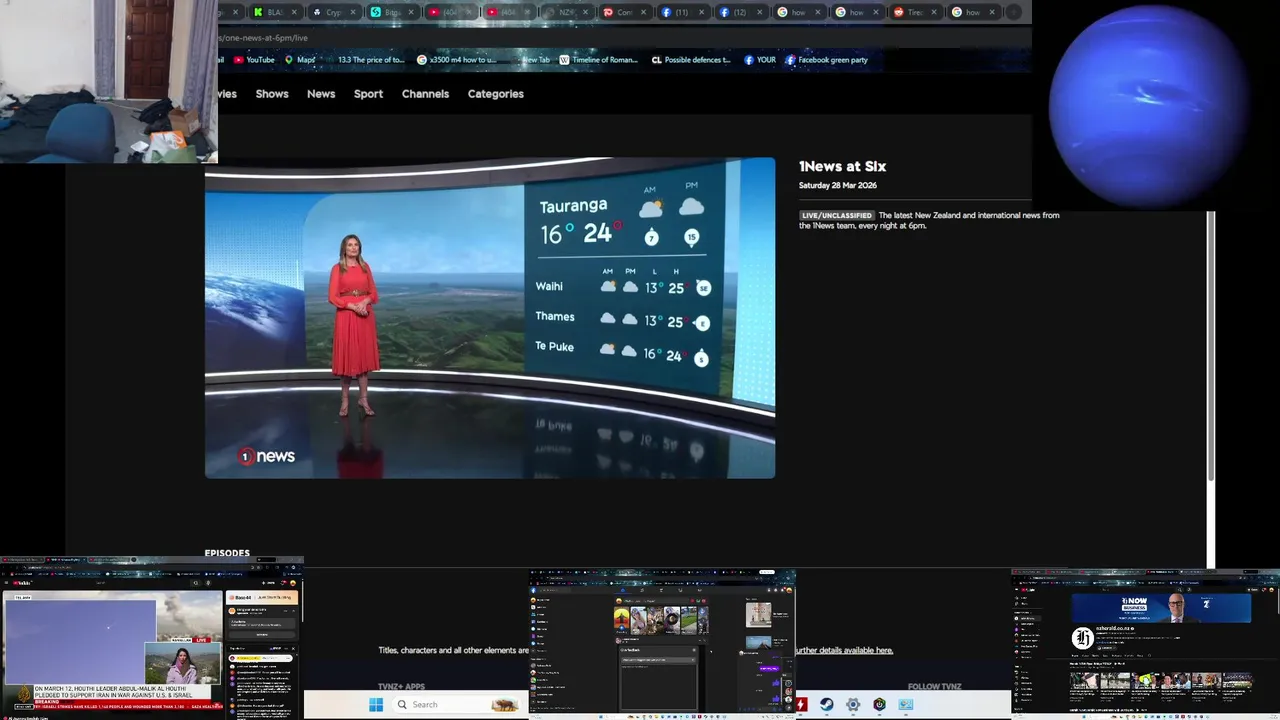Open Steam from the taskbar
The width and height of the screenshot is (1280, 720).
click(x=827, y=704)
